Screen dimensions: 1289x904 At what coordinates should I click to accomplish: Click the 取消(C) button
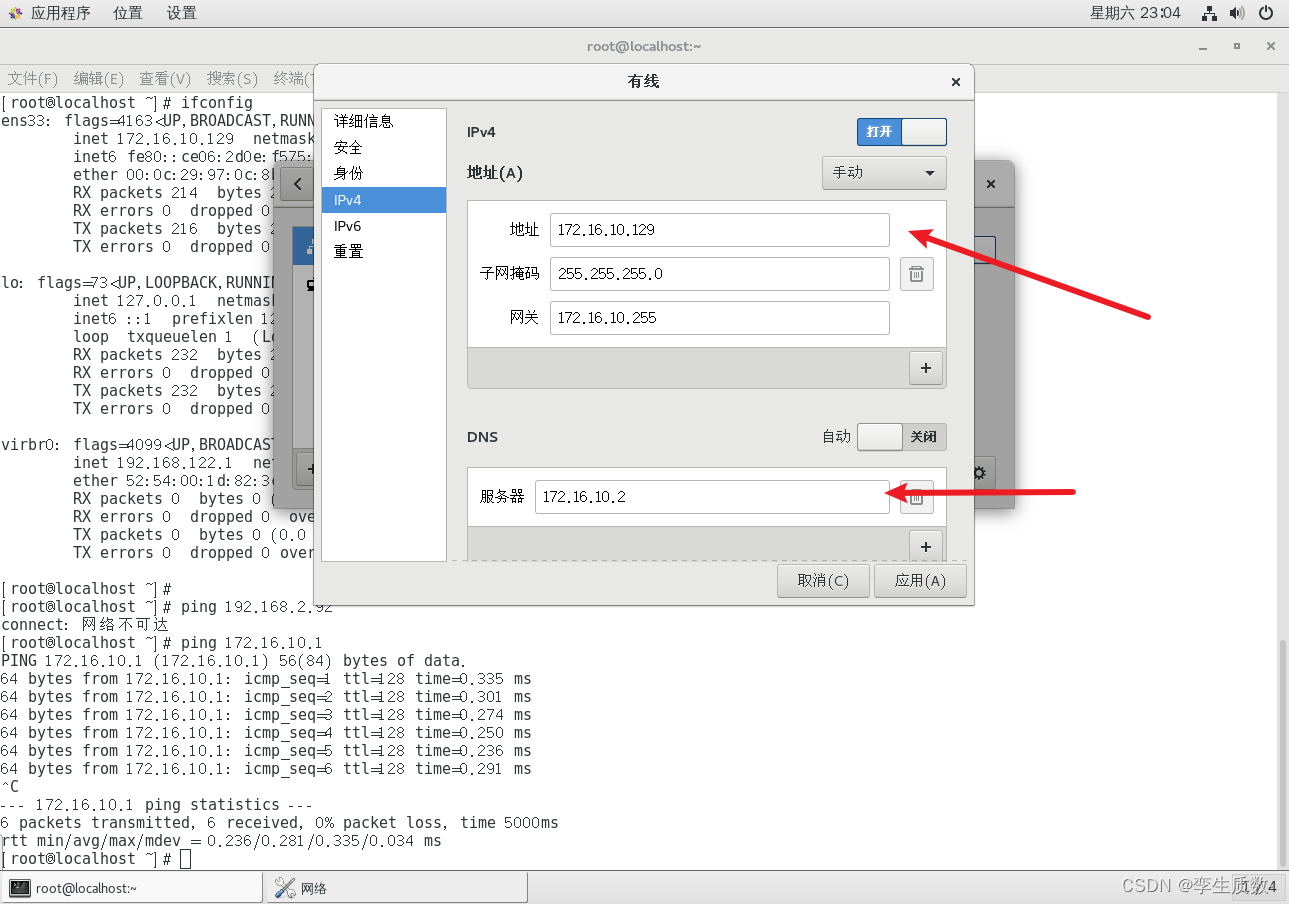click(823, 581)
